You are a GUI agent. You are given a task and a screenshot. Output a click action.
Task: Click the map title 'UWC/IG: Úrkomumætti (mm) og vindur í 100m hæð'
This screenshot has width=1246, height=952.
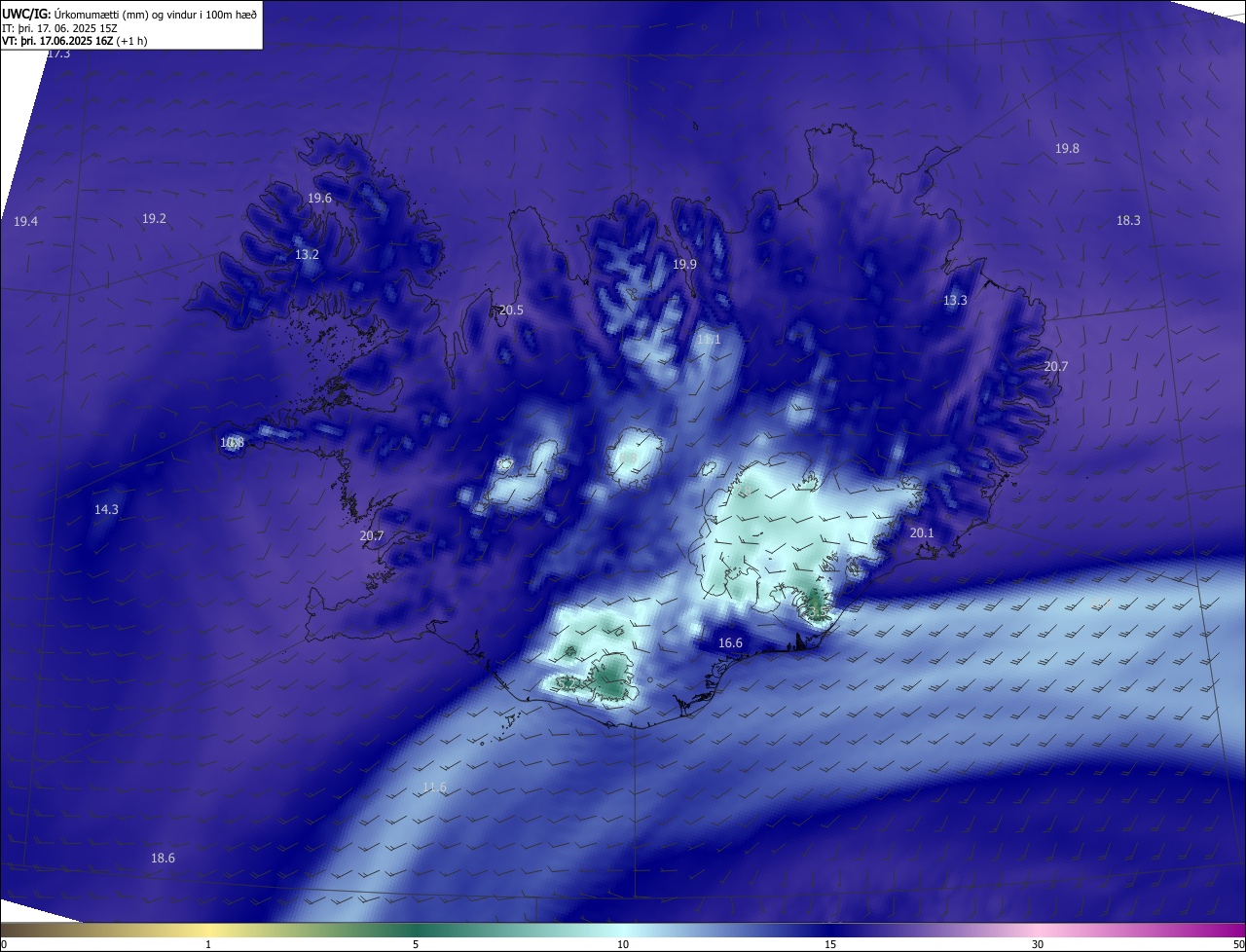[x=129, y=13]
